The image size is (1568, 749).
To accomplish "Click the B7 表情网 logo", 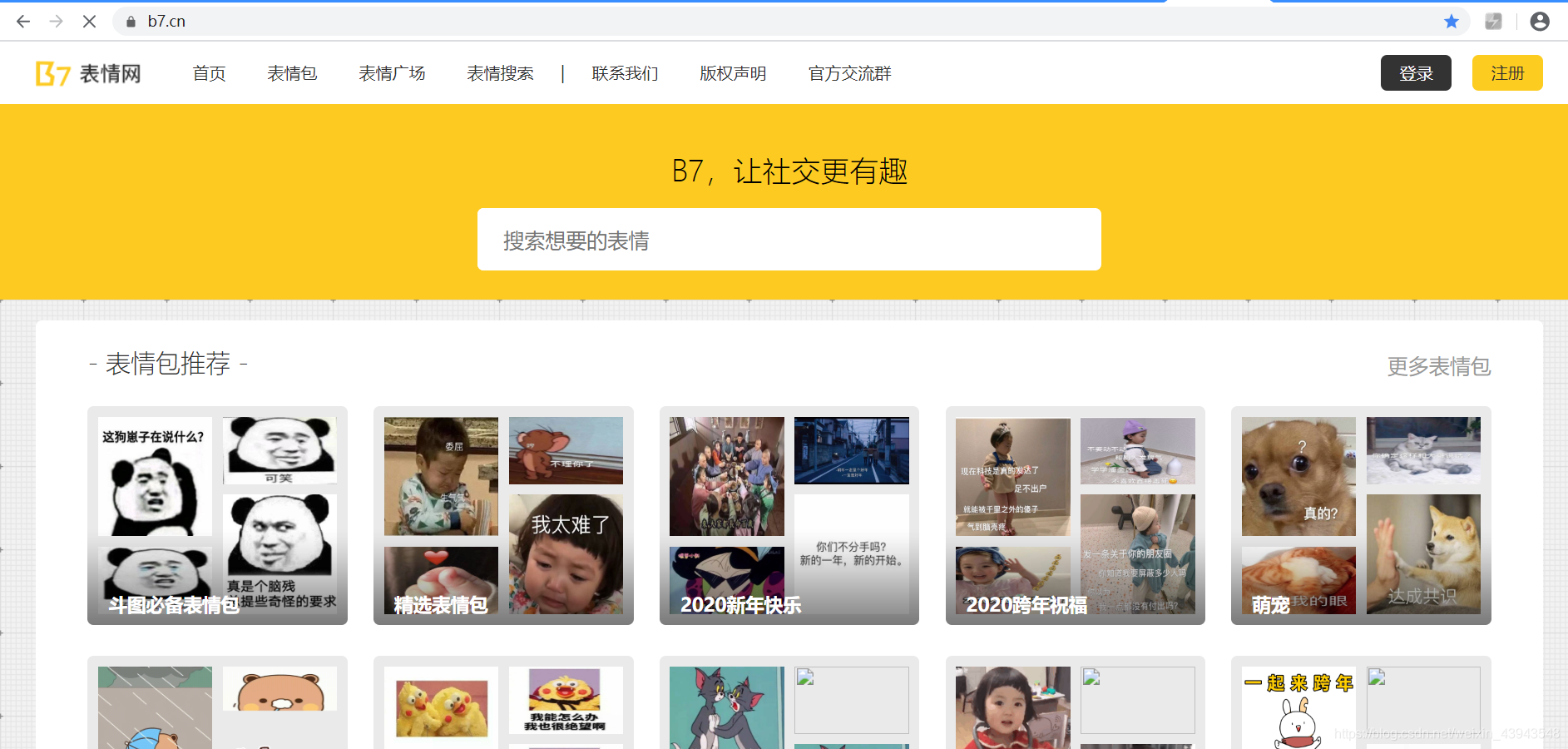I will click(x=88, y=73).
